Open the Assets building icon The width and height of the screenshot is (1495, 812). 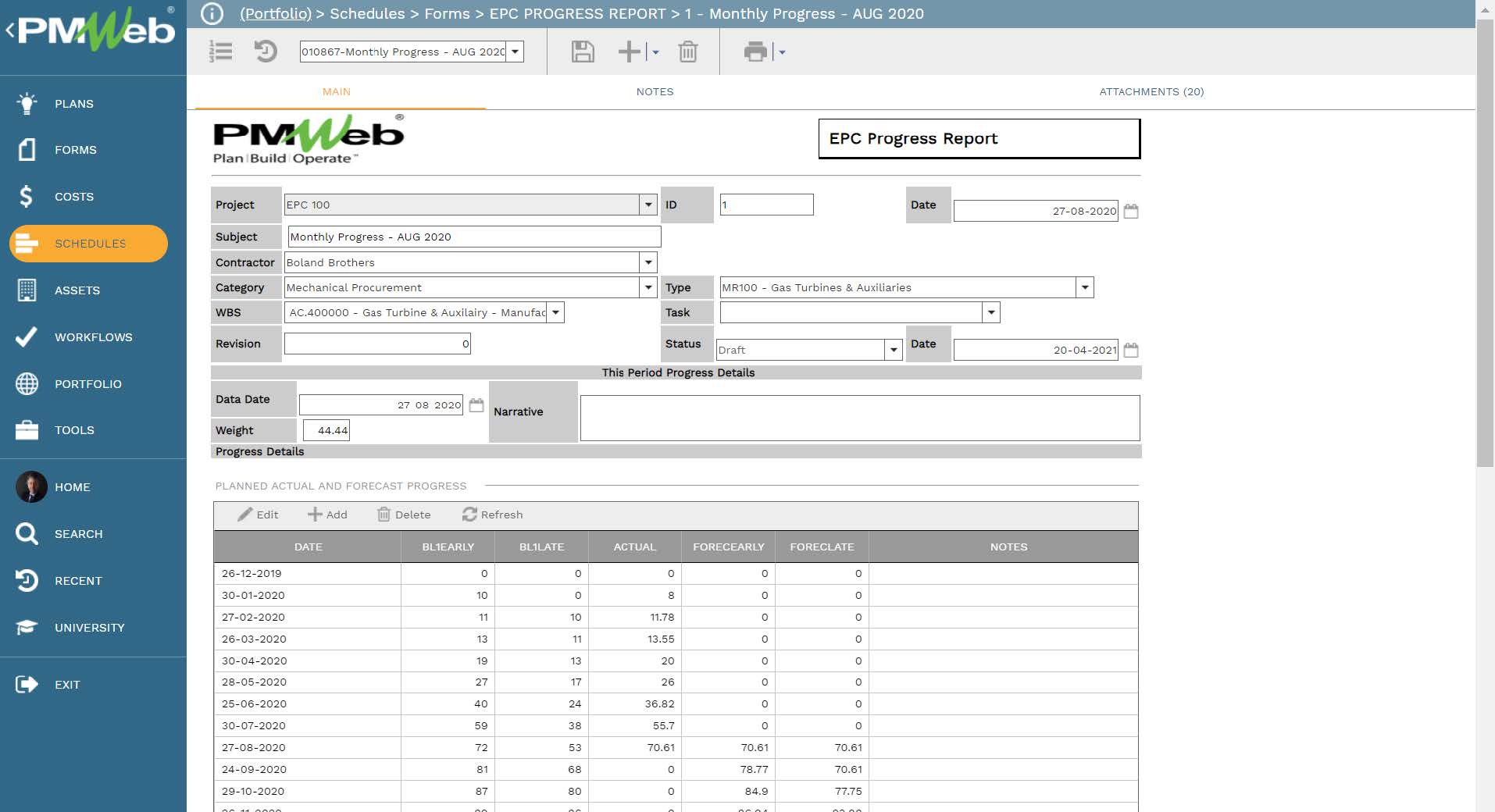point(27,290)
